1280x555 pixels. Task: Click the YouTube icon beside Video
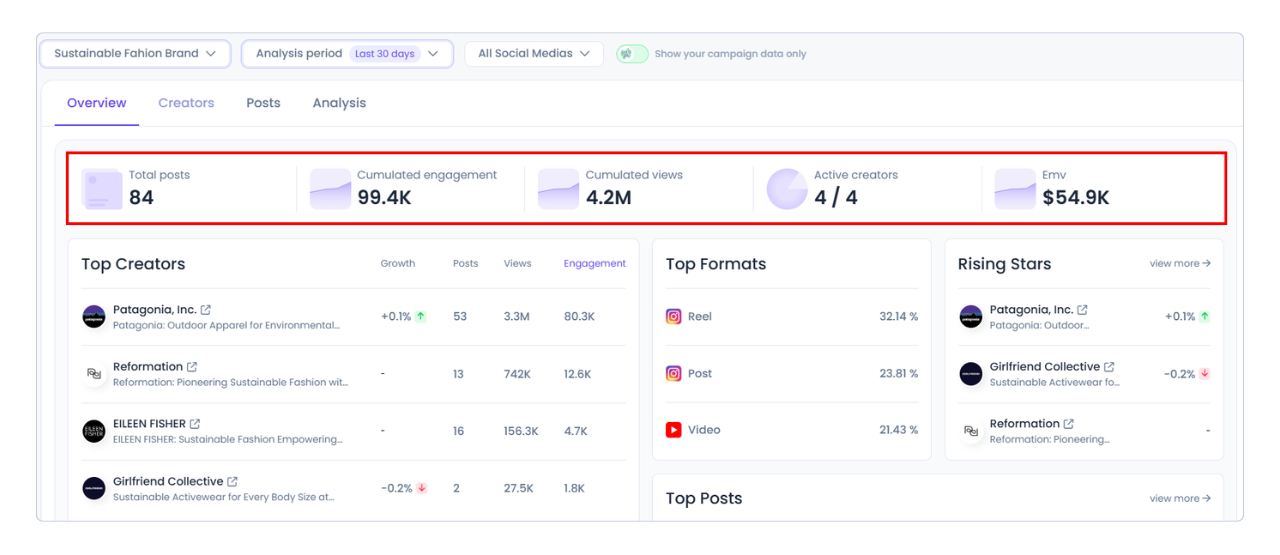pos(674,430)
